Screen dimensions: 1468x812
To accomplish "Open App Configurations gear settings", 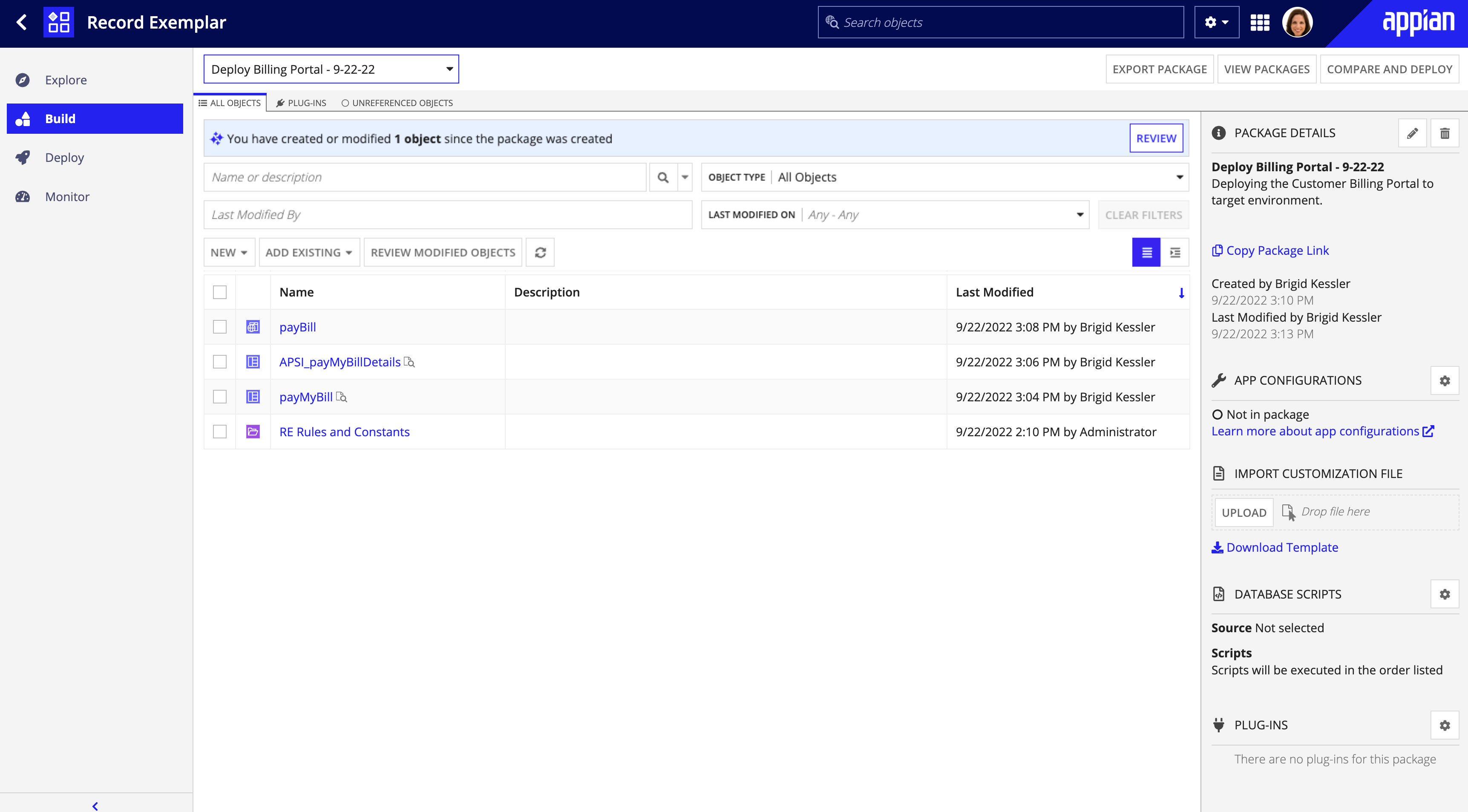I will click(1445, 380).
